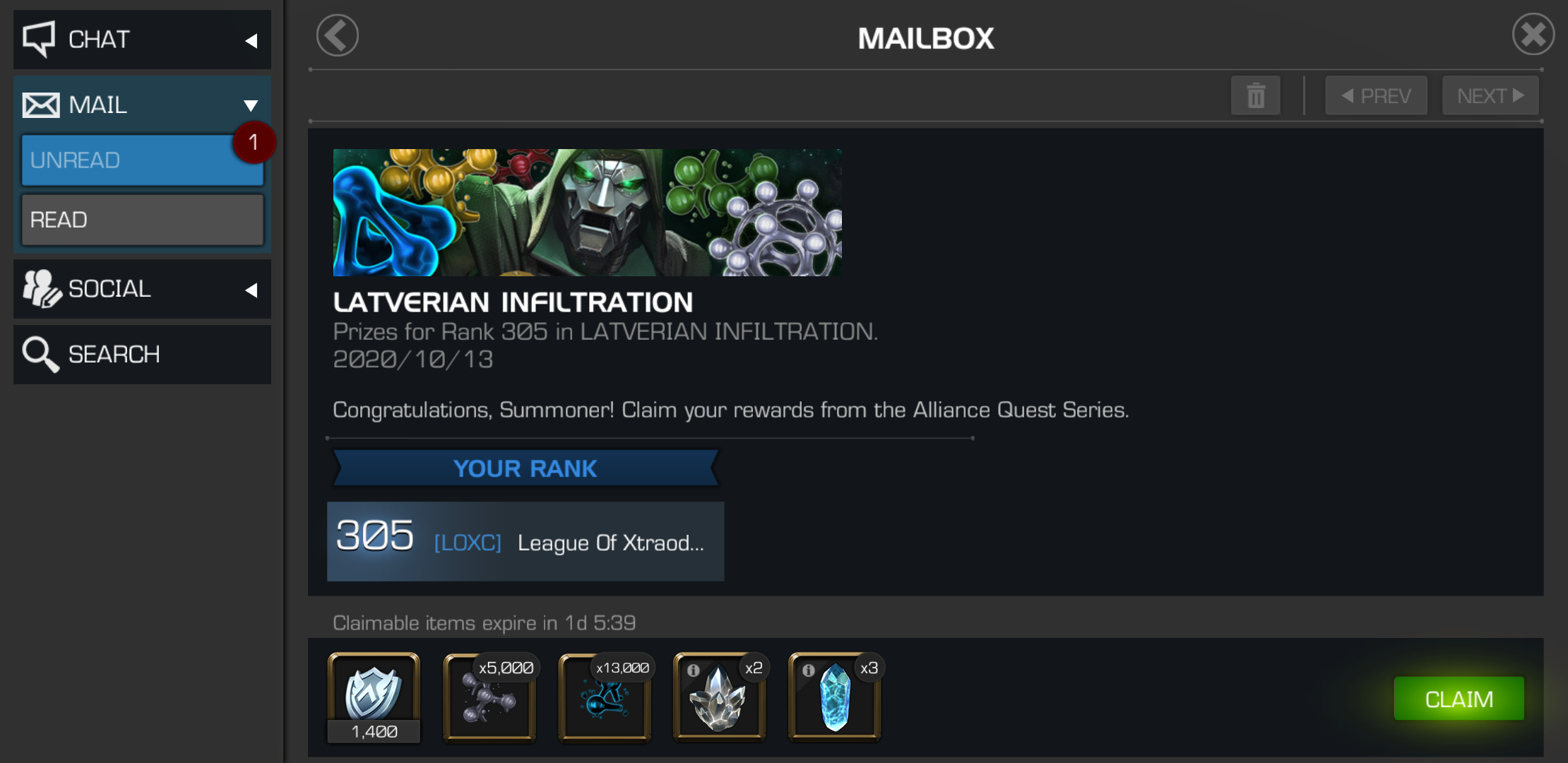Viewport: 1568px width, 763px height.
Task: Click the Search magnifying glass icon
Action: pyautogui.click(x=40, y=354)
